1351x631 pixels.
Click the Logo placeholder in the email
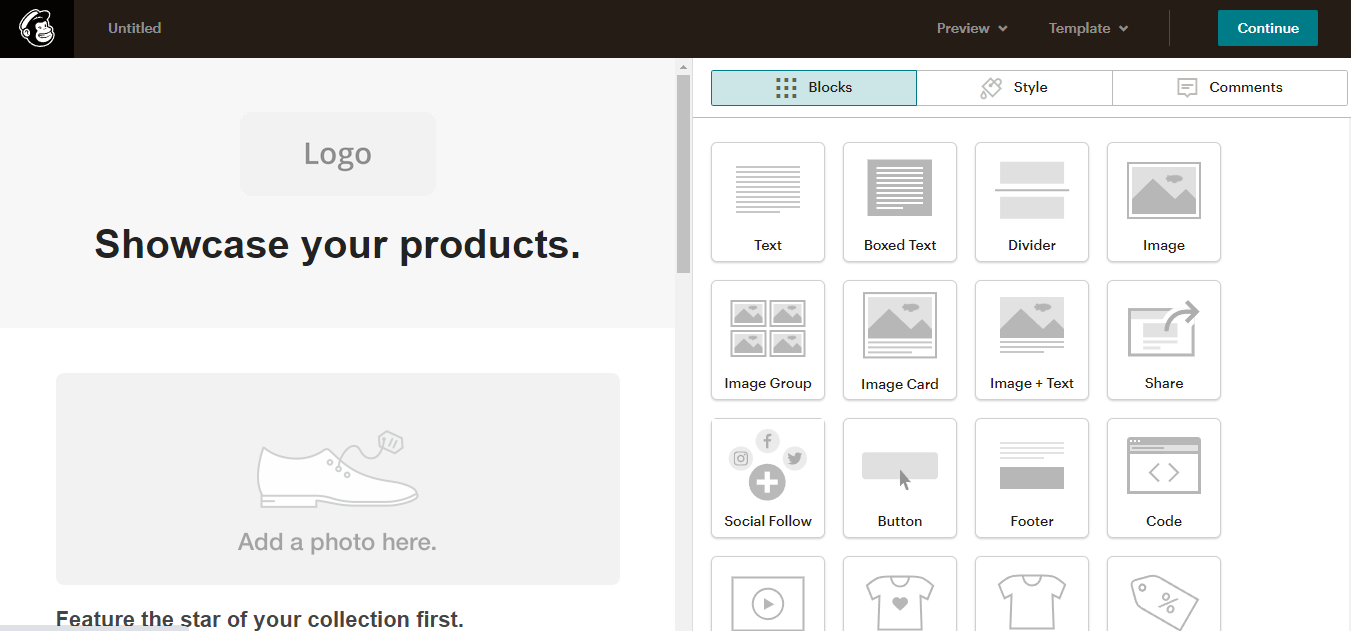pyautogui.click(x=338, y=154)
